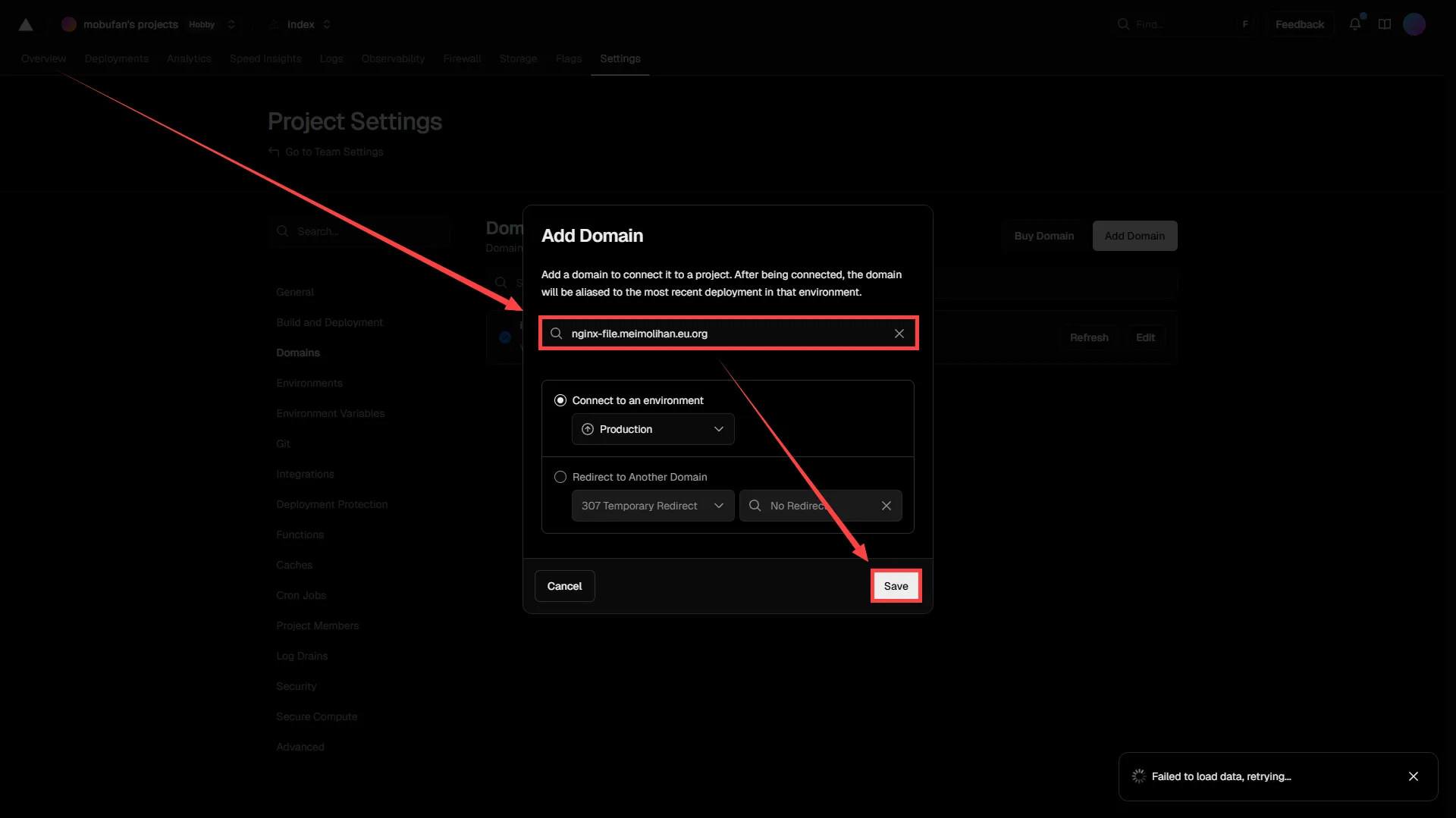Open the Deployments tab

click(116, 58)
